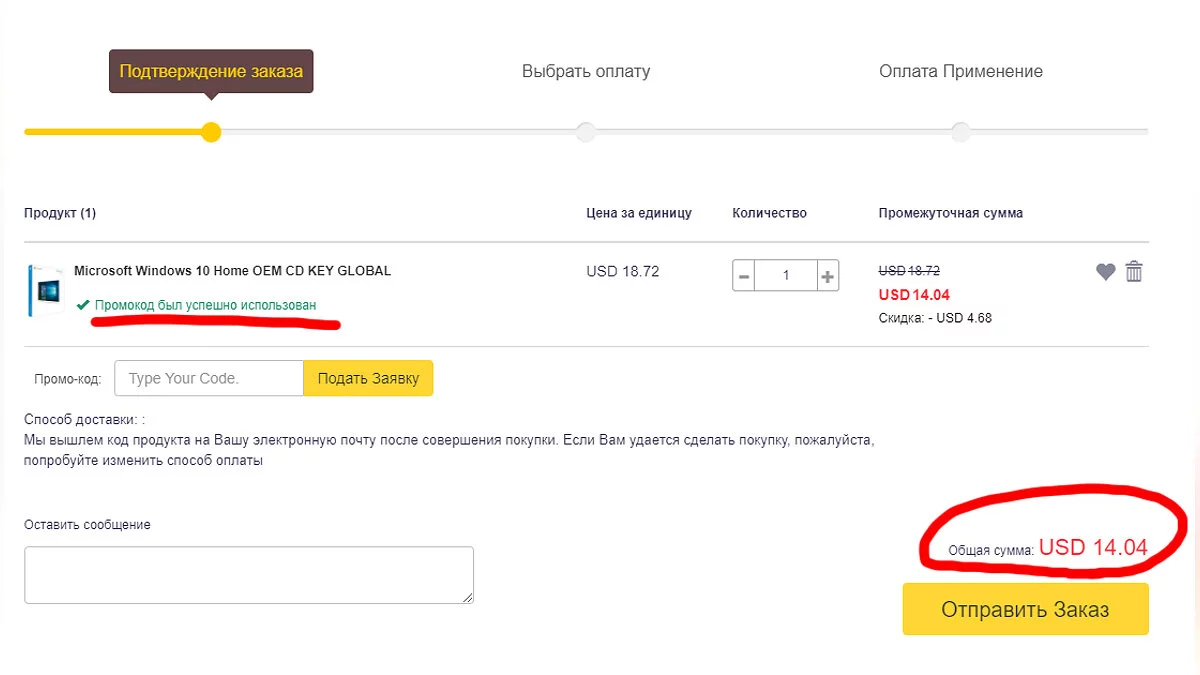Click the Продукт (1) column header
This screenshot has width=1200, height=675.
pyautogui.click(x=60, y=213)
